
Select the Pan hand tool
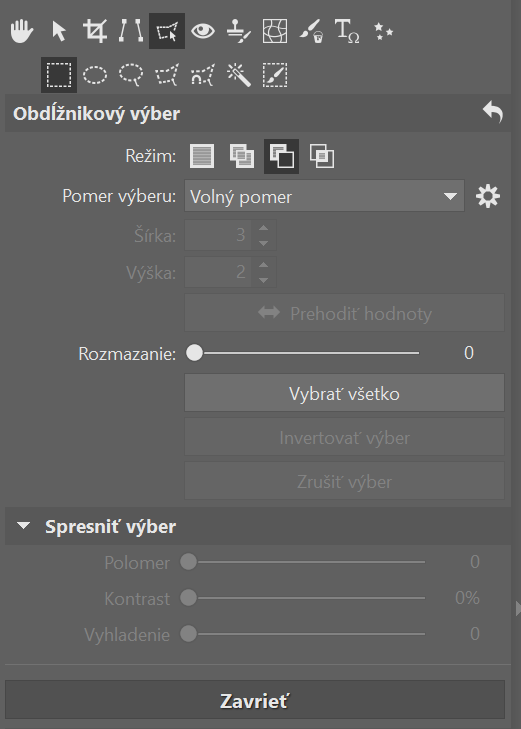tap(22, 32)
